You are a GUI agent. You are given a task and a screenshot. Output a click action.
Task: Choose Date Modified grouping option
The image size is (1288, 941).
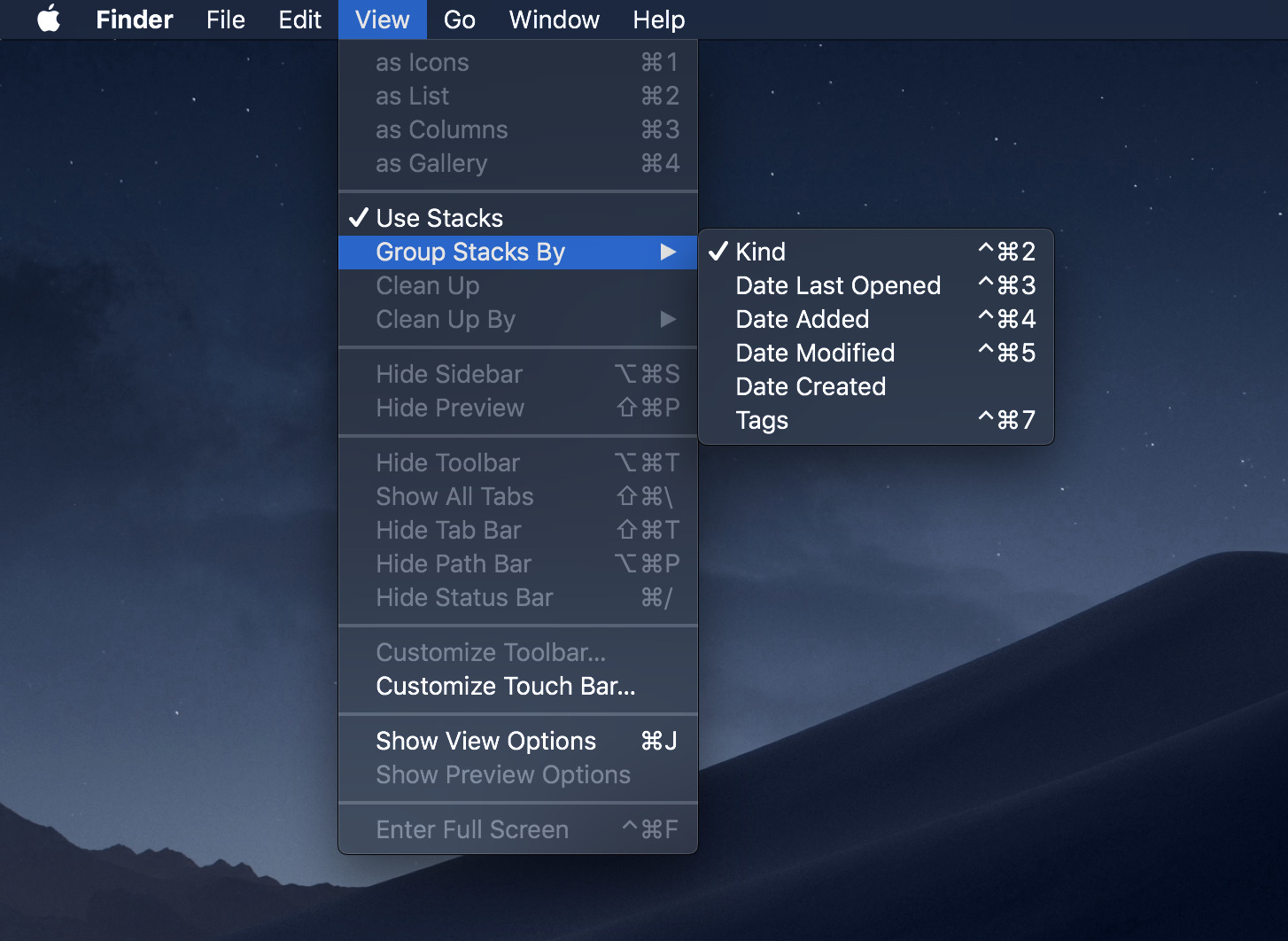(x=814, y=353)
